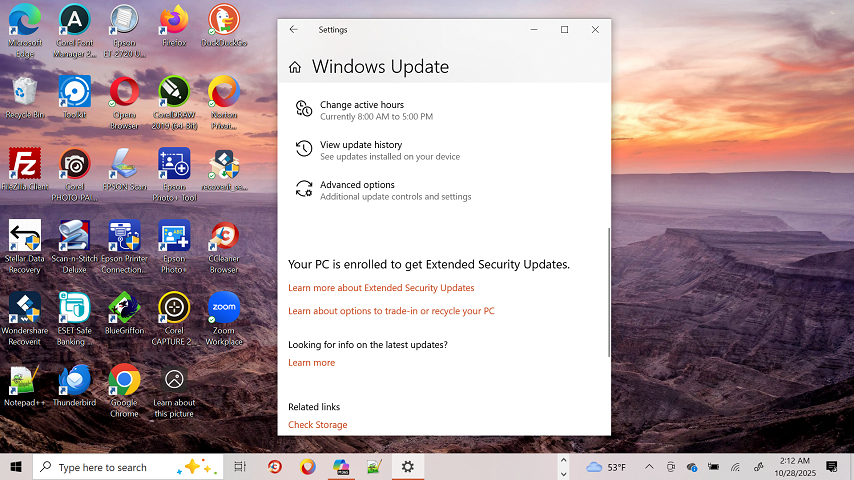Viewport: 854px width, 480px height.
Task: Open trade-in or recycle your PC link
Action: 391,311
